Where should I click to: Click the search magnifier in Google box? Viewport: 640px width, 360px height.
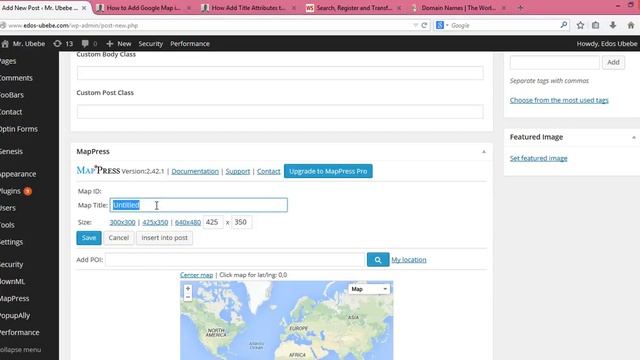564,25
